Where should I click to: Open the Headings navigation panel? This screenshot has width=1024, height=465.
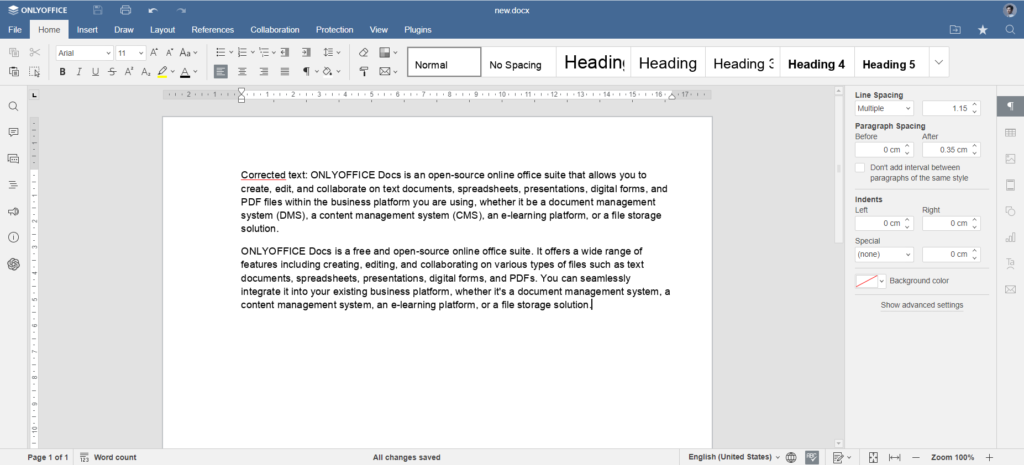point(13,185)
